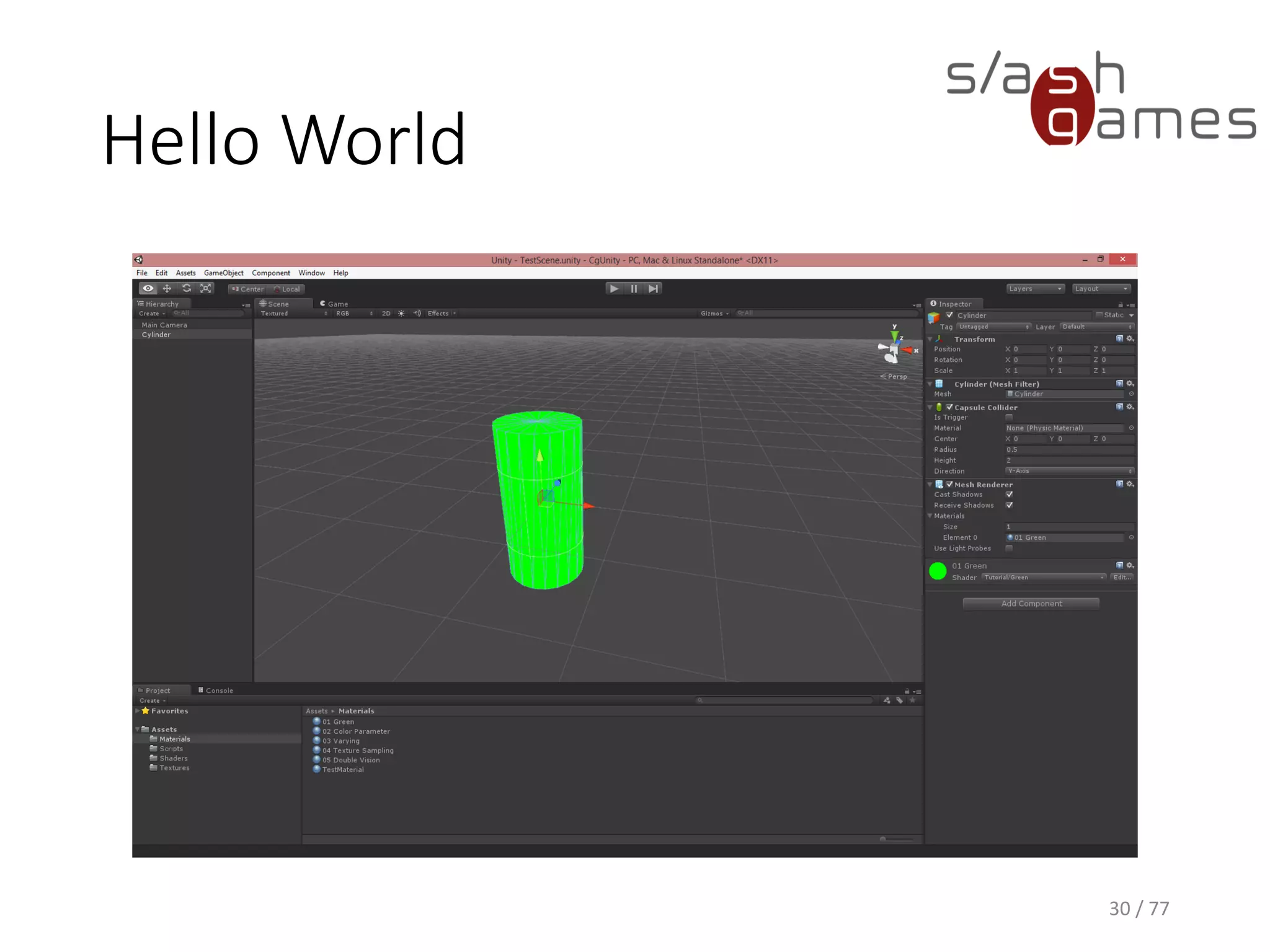Open the Tutorial/Green shader dropdown

point(1044,578)
